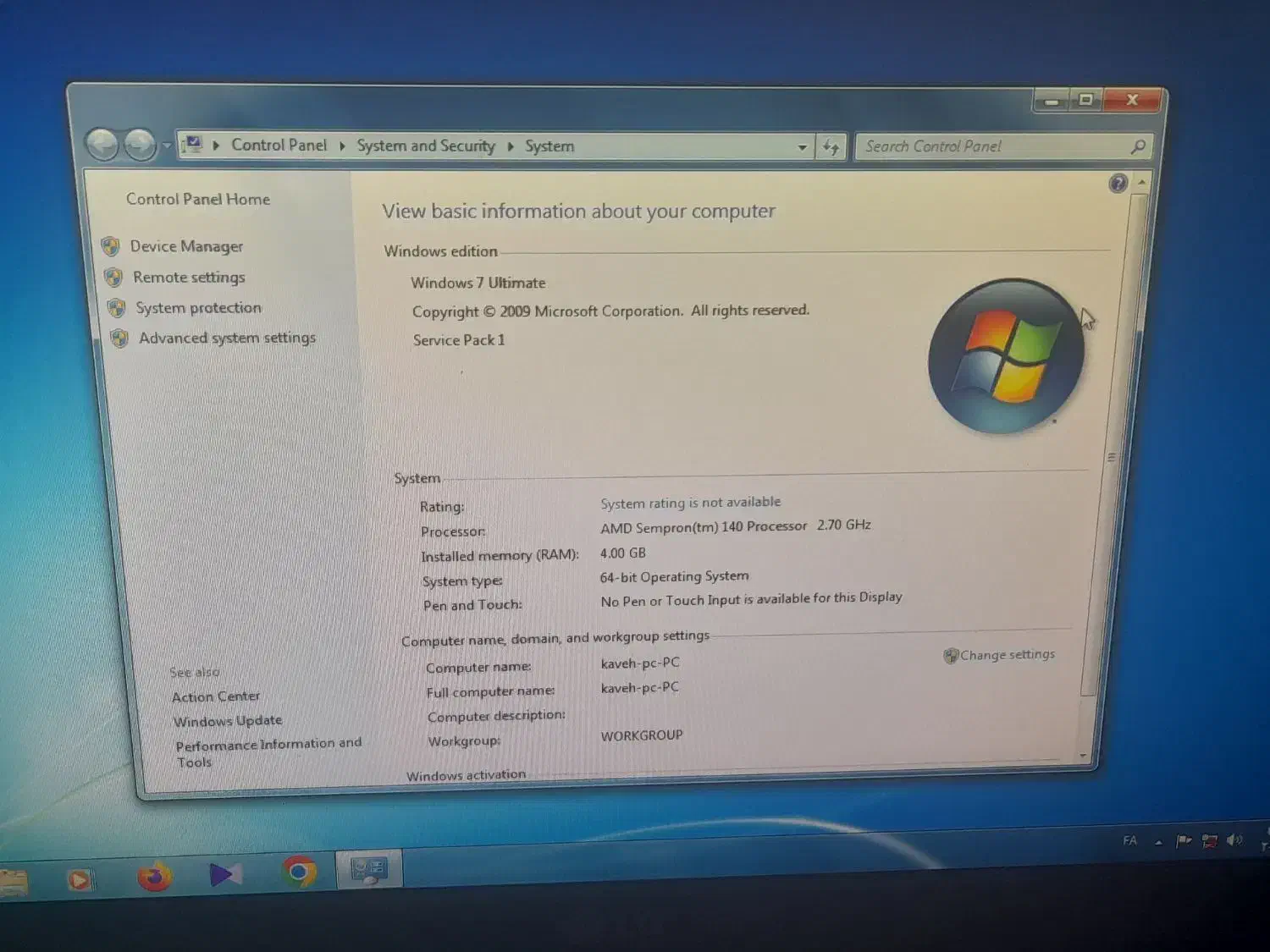The width and height of the screenshot is (1270, 952).
Task: Select the '64-bit Operating System' value
Action: click(x=675, y=576)
